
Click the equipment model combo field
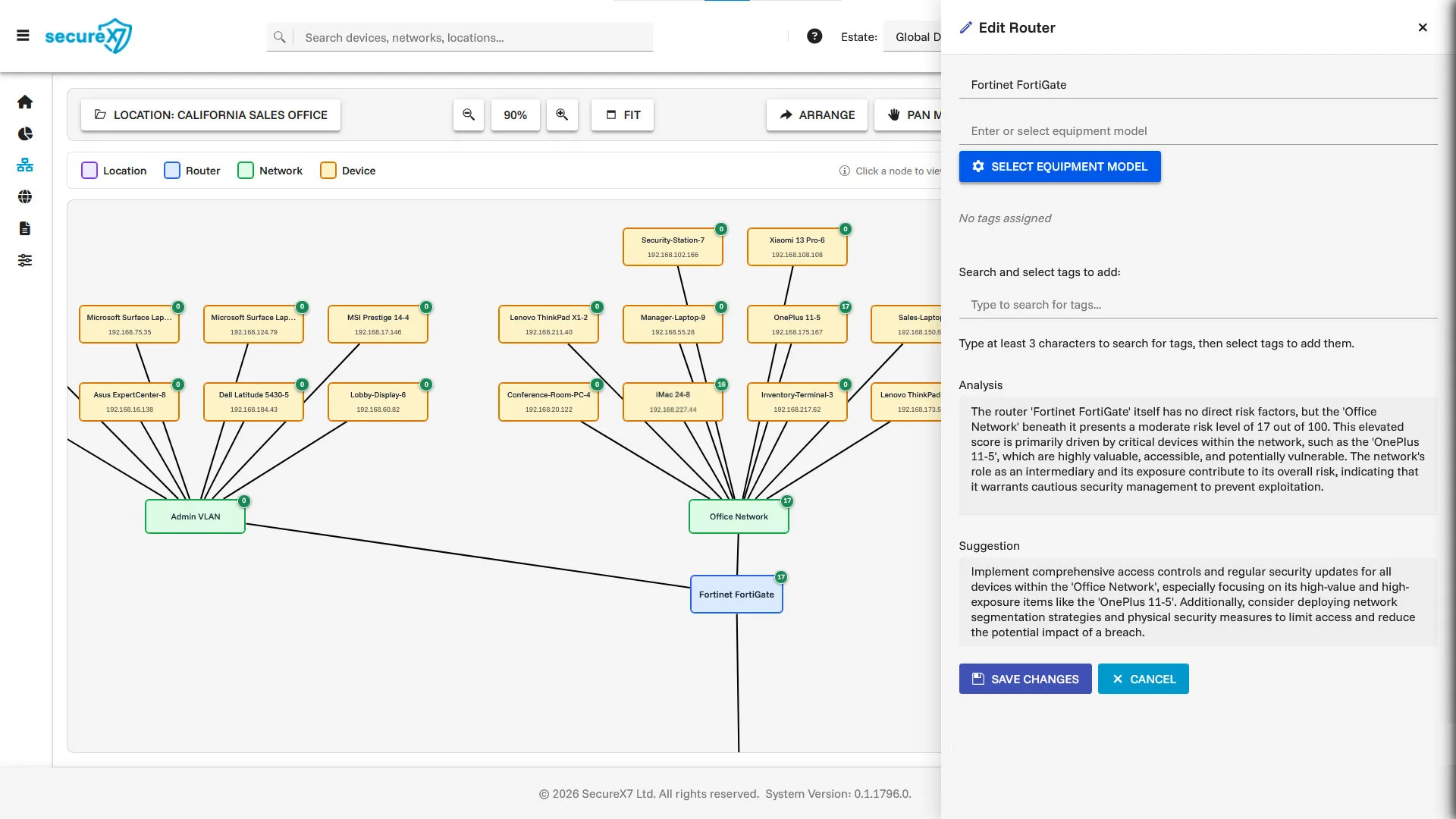(x=1198, y=131)
